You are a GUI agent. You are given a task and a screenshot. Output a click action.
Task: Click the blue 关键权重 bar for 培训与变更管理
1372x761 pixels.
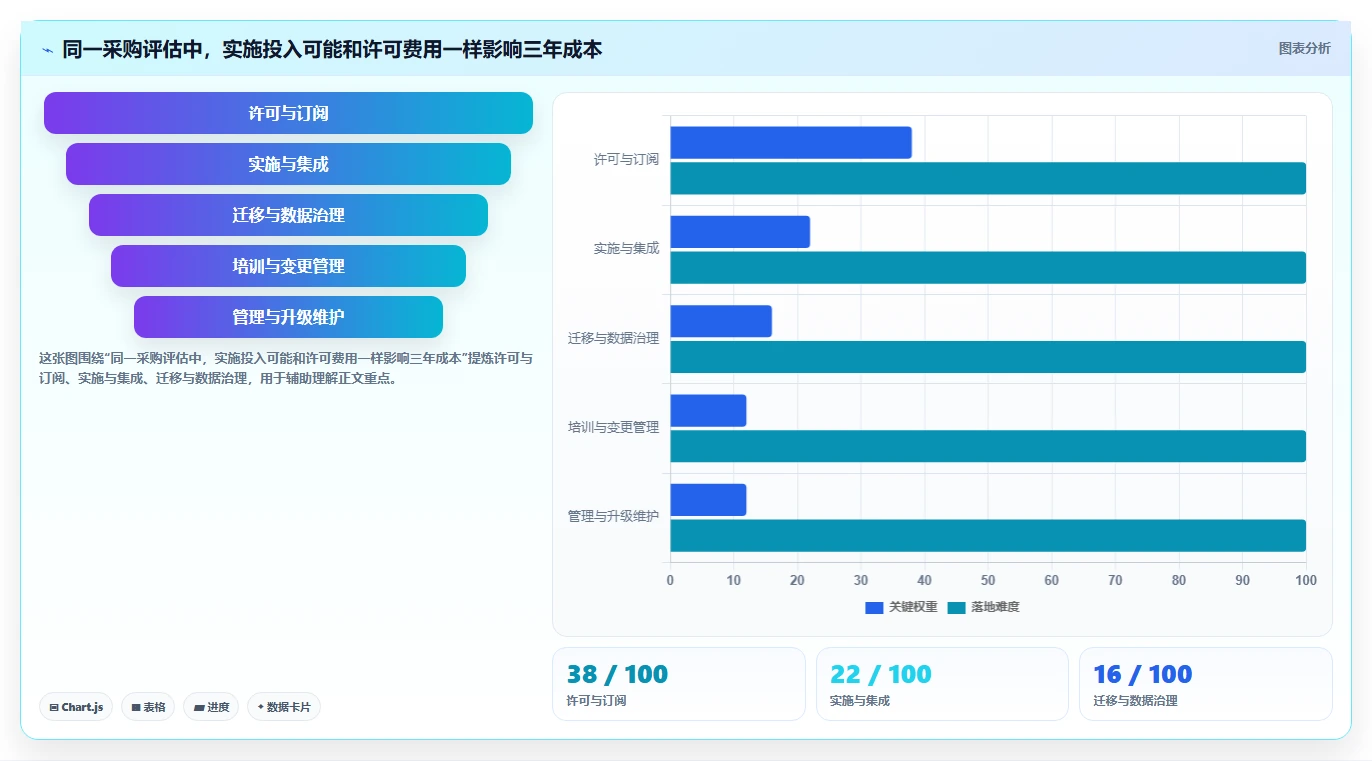[708, 410]
